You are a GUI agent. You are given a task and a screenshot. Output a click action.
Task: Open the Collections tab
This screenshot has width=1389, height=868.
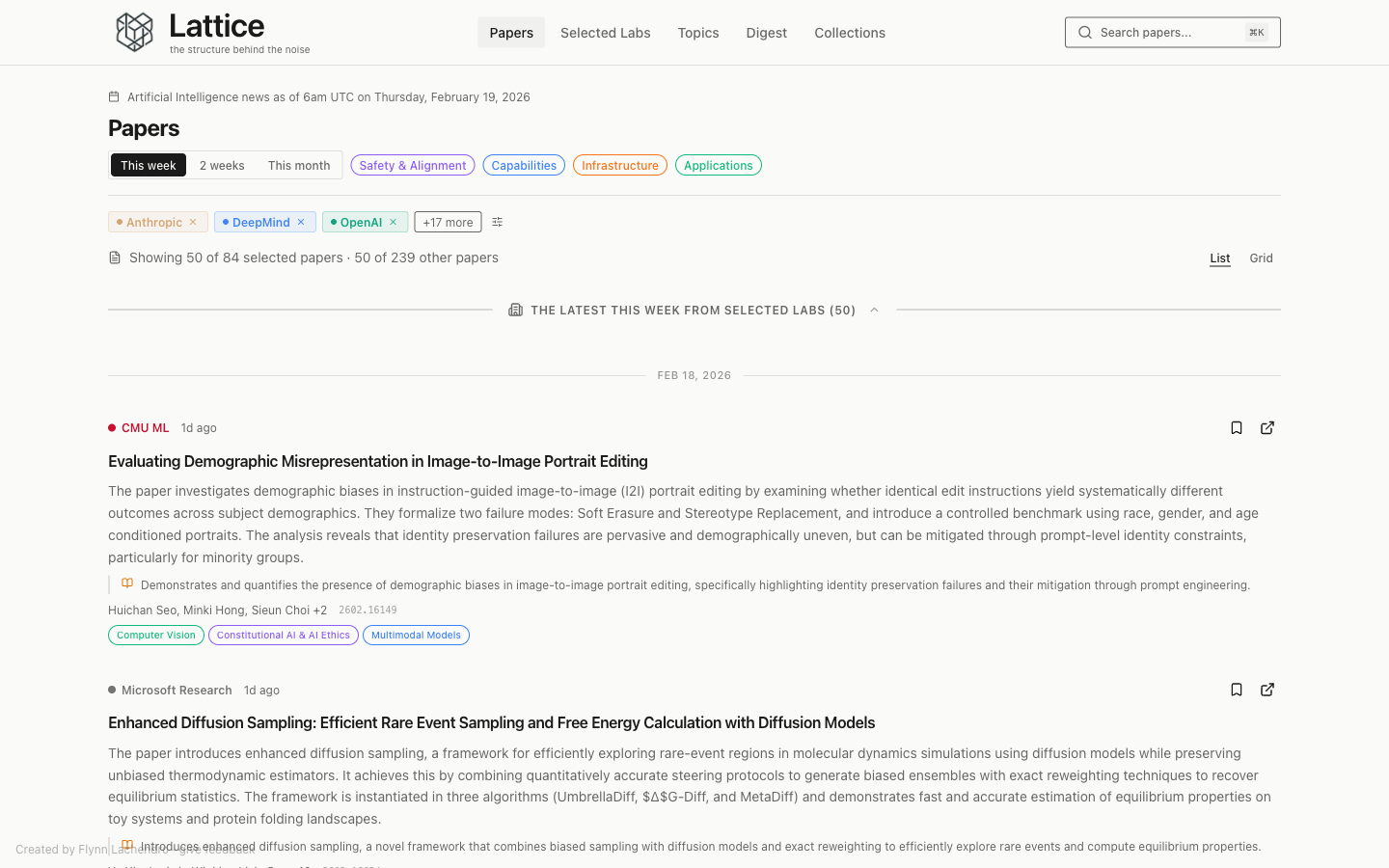tap(849, 33)
